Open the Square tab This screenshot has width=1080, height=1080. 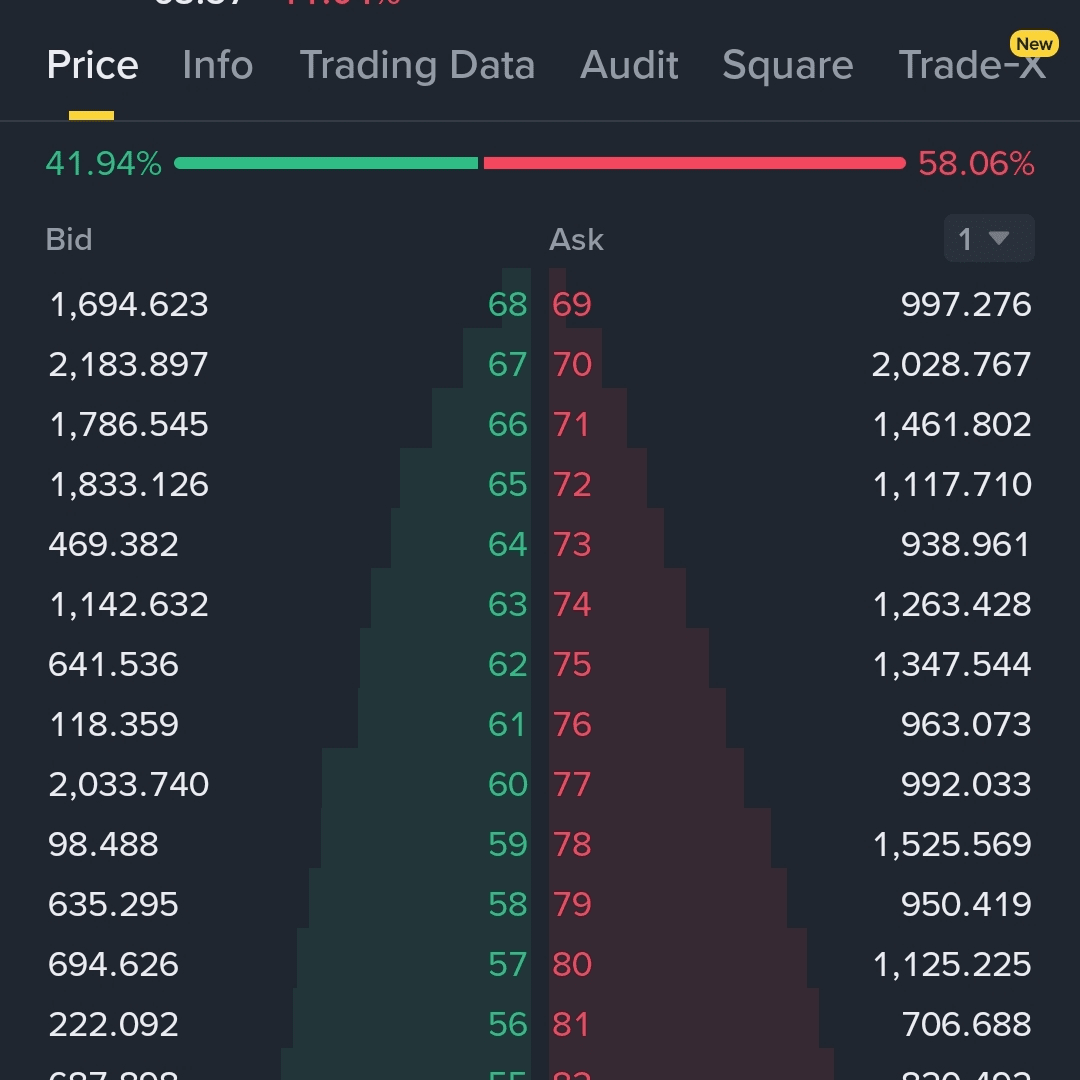[787, 65]
